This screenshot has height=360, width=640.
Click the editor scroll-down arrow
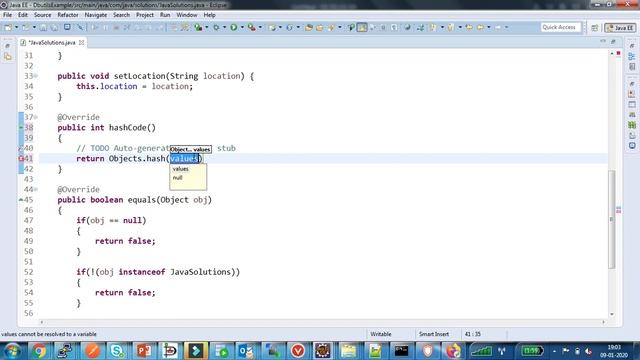point(611,314)
